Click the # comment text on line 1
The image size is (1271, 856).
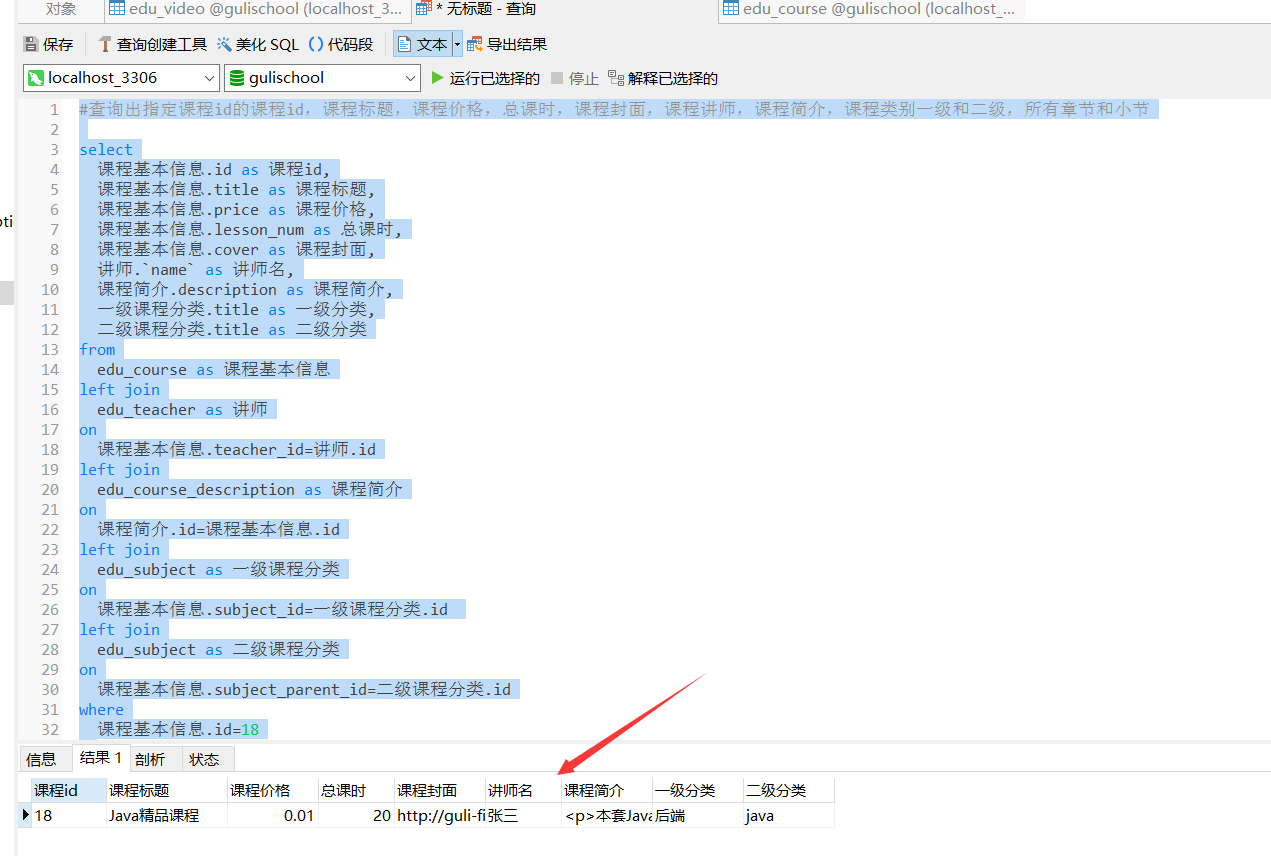pos(614,109)
